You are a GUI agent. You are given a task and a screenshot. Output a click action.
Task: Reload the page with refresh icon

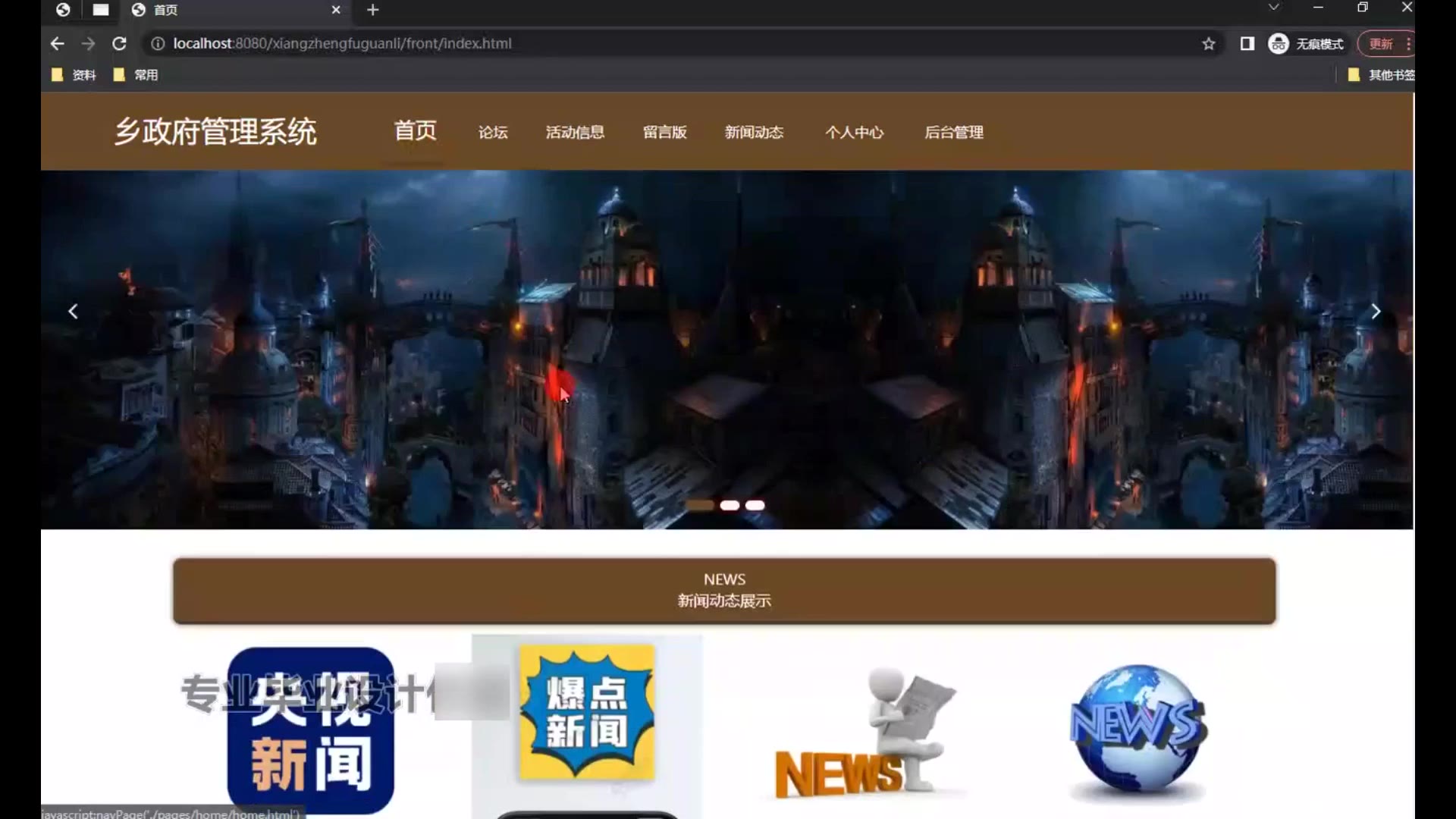[119, 44]
